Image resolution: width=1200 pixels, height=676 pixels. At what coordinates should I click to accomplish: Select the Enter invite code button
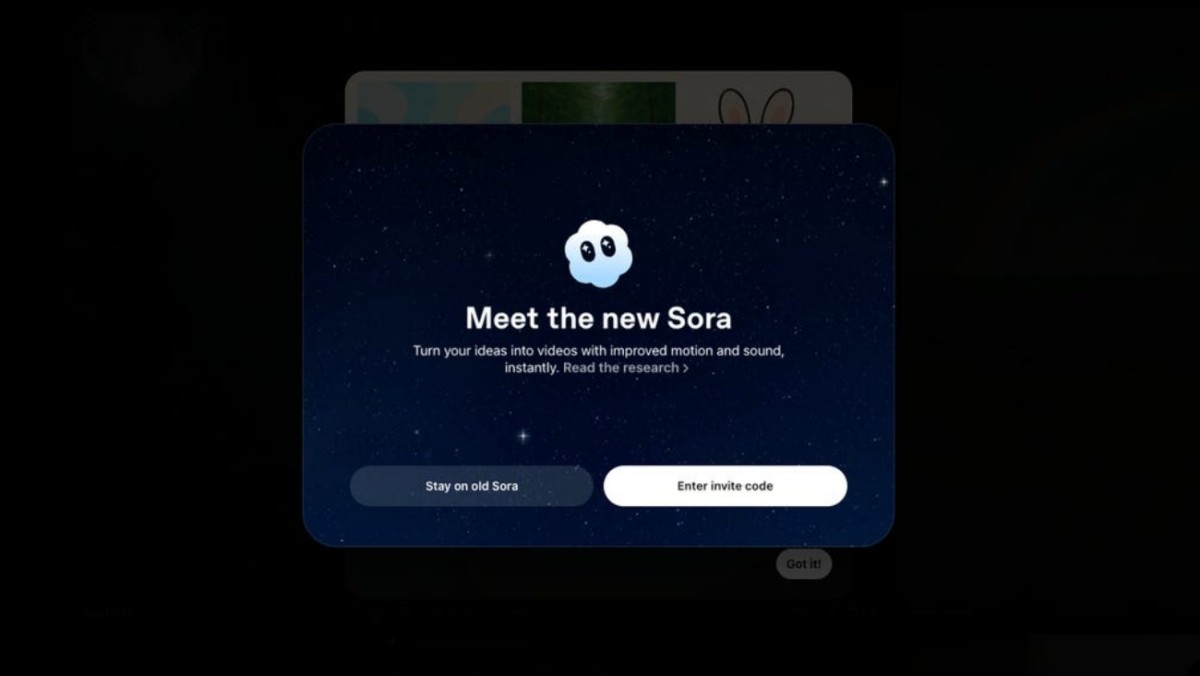coord(725,486)
